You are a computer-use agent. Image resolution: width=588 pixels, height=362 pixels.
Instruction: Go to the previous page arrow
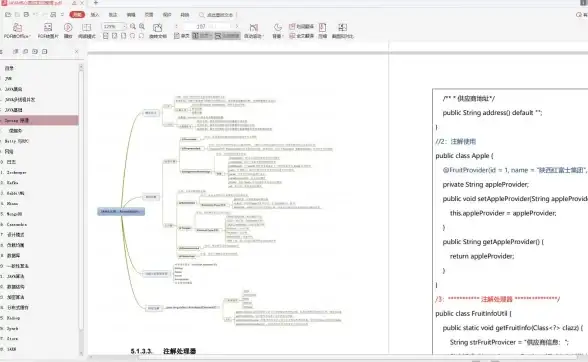176,26
